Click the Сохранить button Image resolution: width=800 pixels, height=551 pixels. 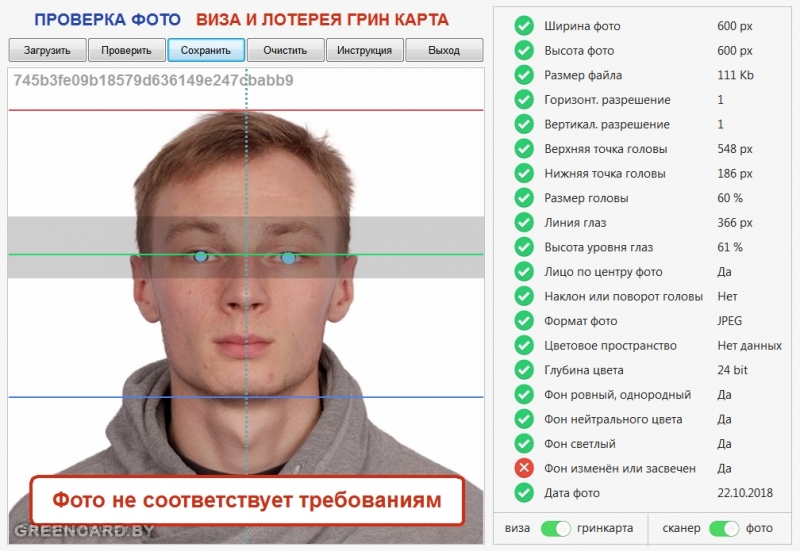coord(206,50)
